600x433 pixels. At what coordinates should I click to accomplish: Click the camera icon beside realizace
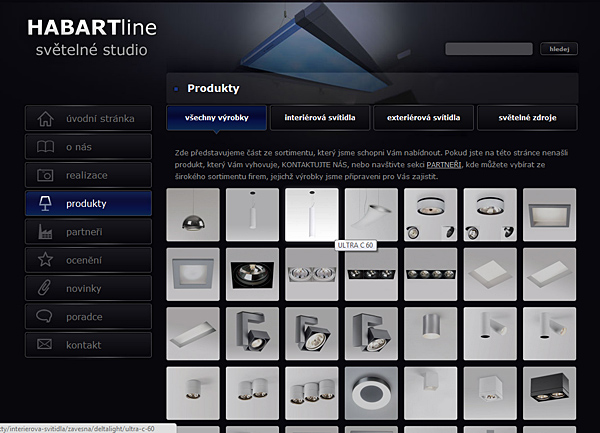click(x=45, y=175)
